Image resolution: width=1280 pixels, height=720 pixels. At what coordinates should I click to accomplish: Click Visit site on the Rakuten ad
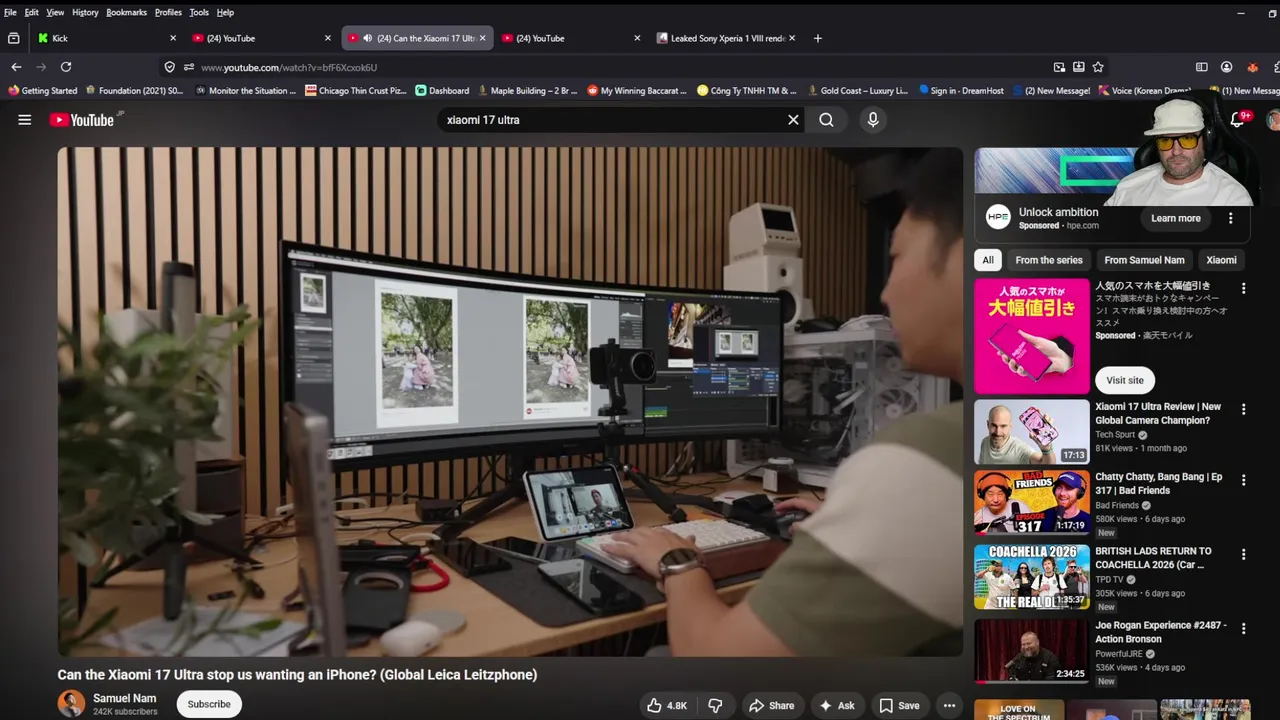click(x=1125, y=380)
